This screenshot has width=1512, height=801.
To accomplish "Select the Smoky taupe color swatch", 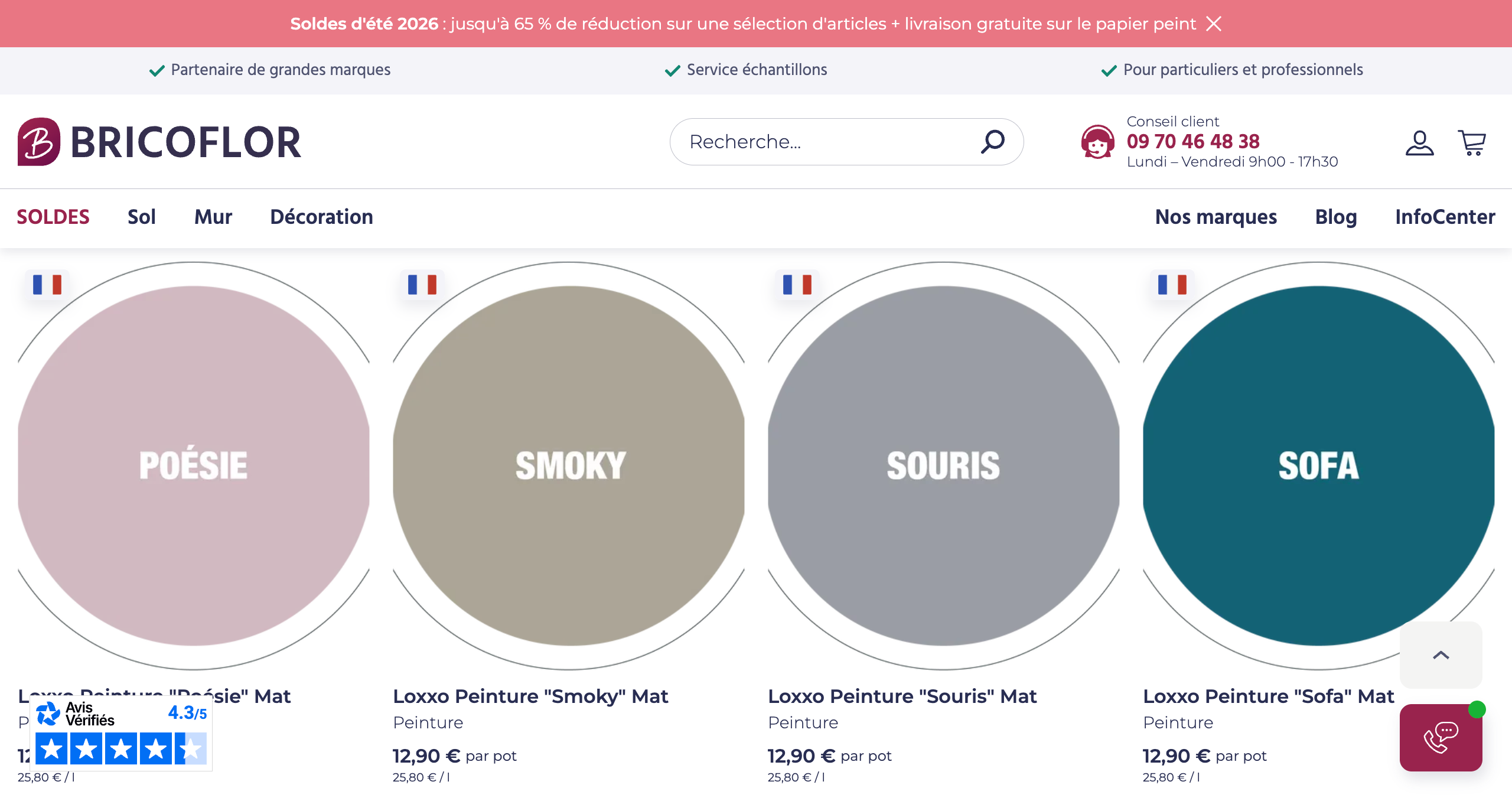I will click(x=569, y=465).
